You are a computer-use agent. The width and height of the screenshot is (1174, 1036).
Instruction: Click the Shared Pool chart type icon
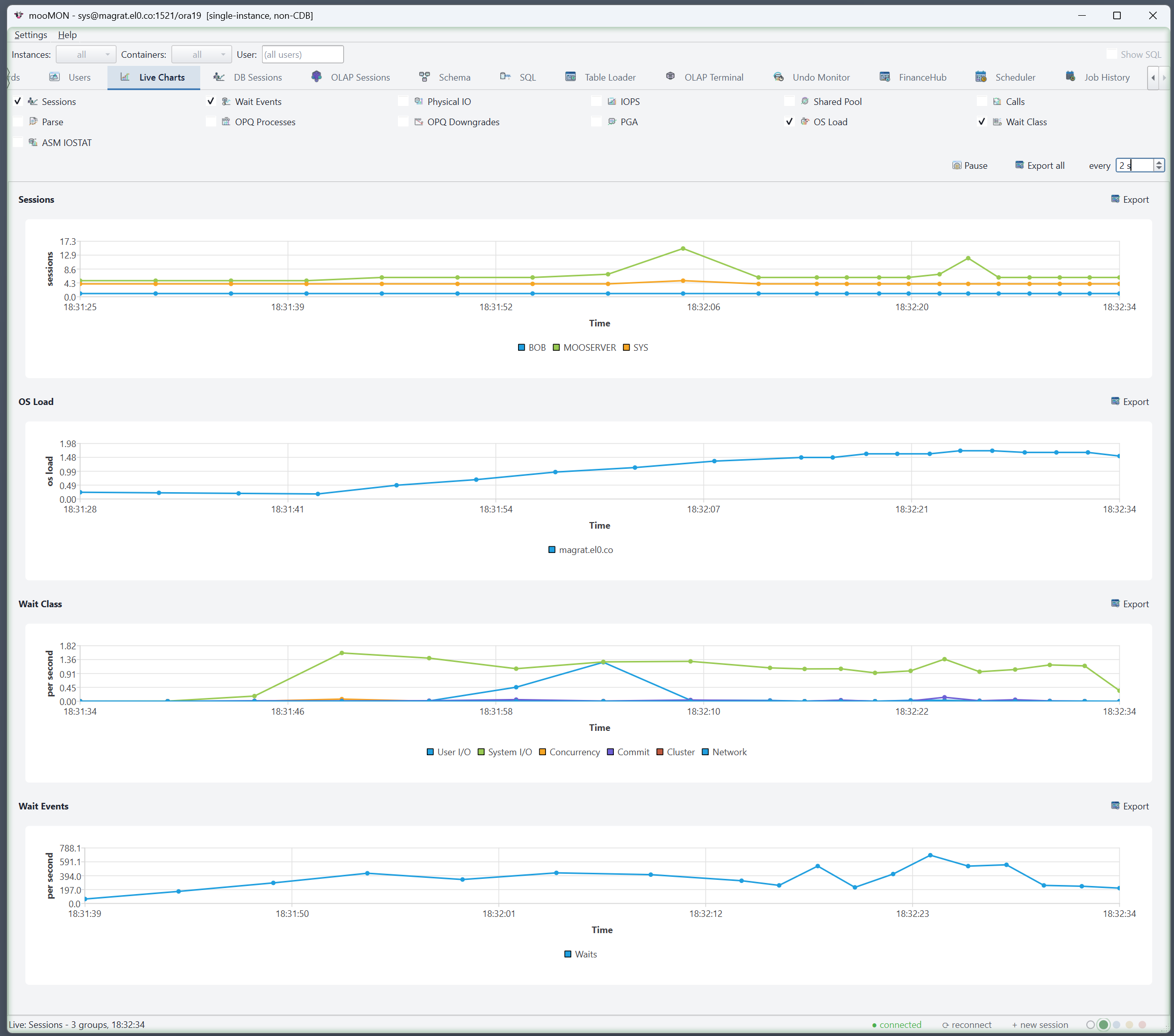coord(804,101)
